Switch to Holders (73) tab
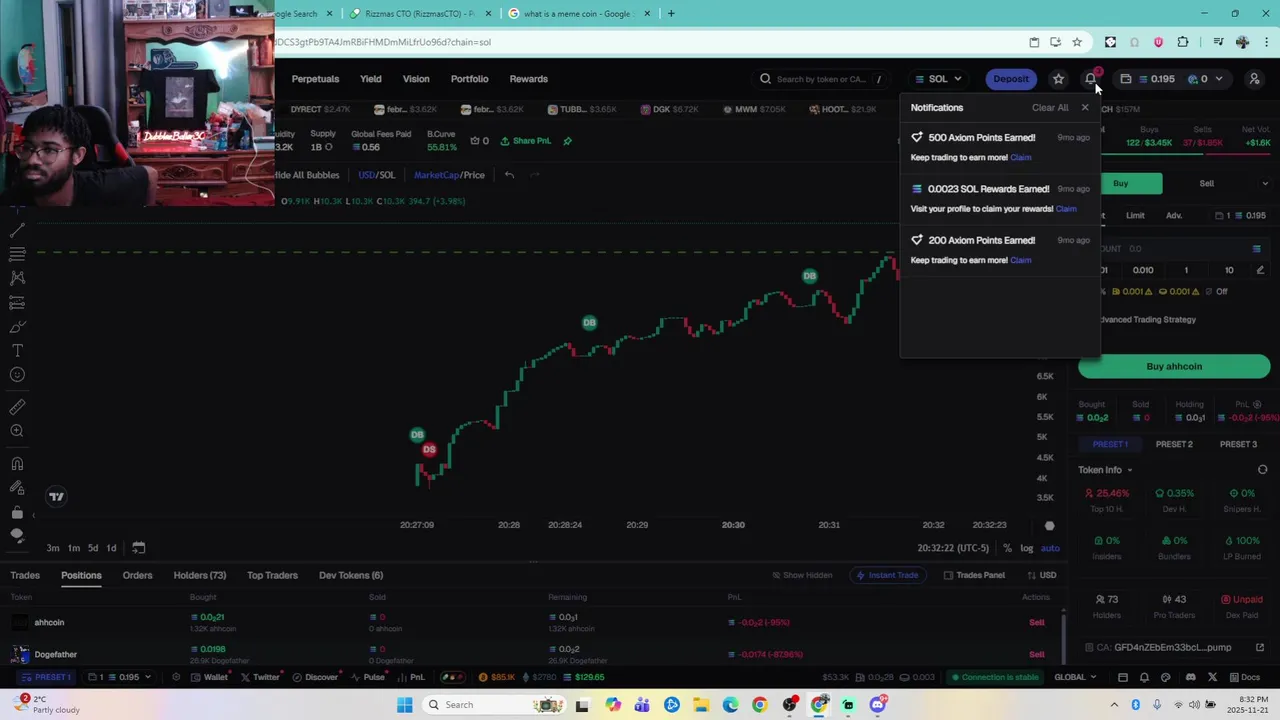 (200, 575)
